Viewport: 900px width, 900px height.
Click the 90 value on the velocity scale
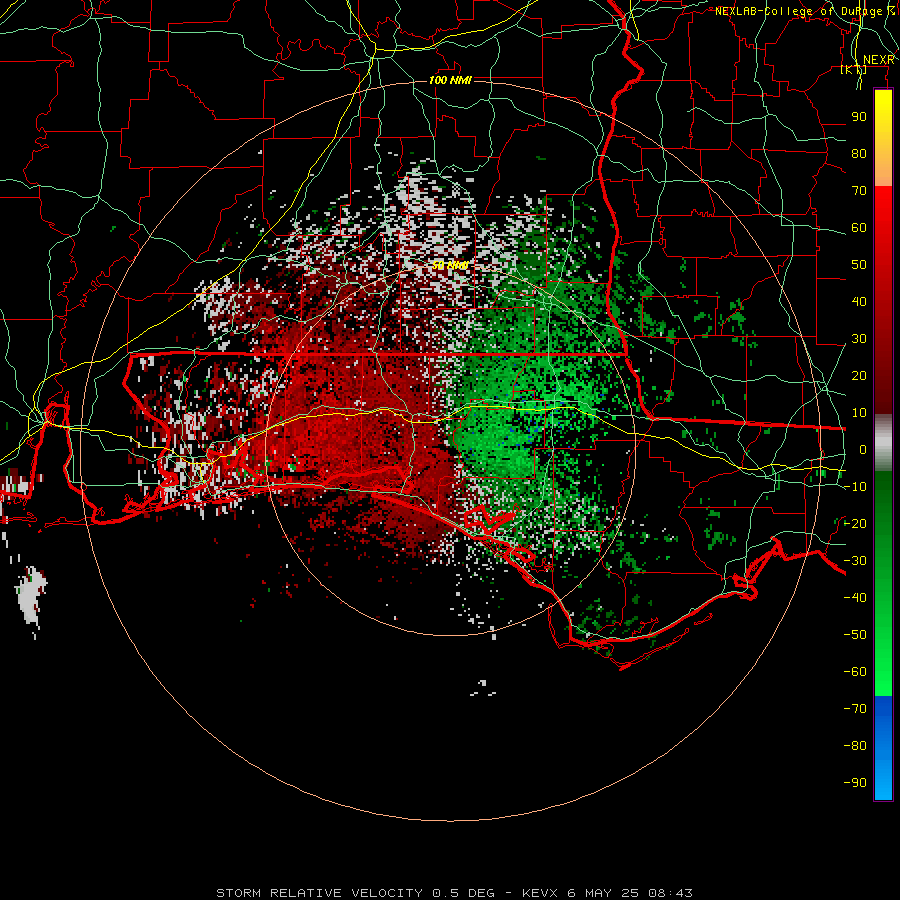(x=859, y=117)
